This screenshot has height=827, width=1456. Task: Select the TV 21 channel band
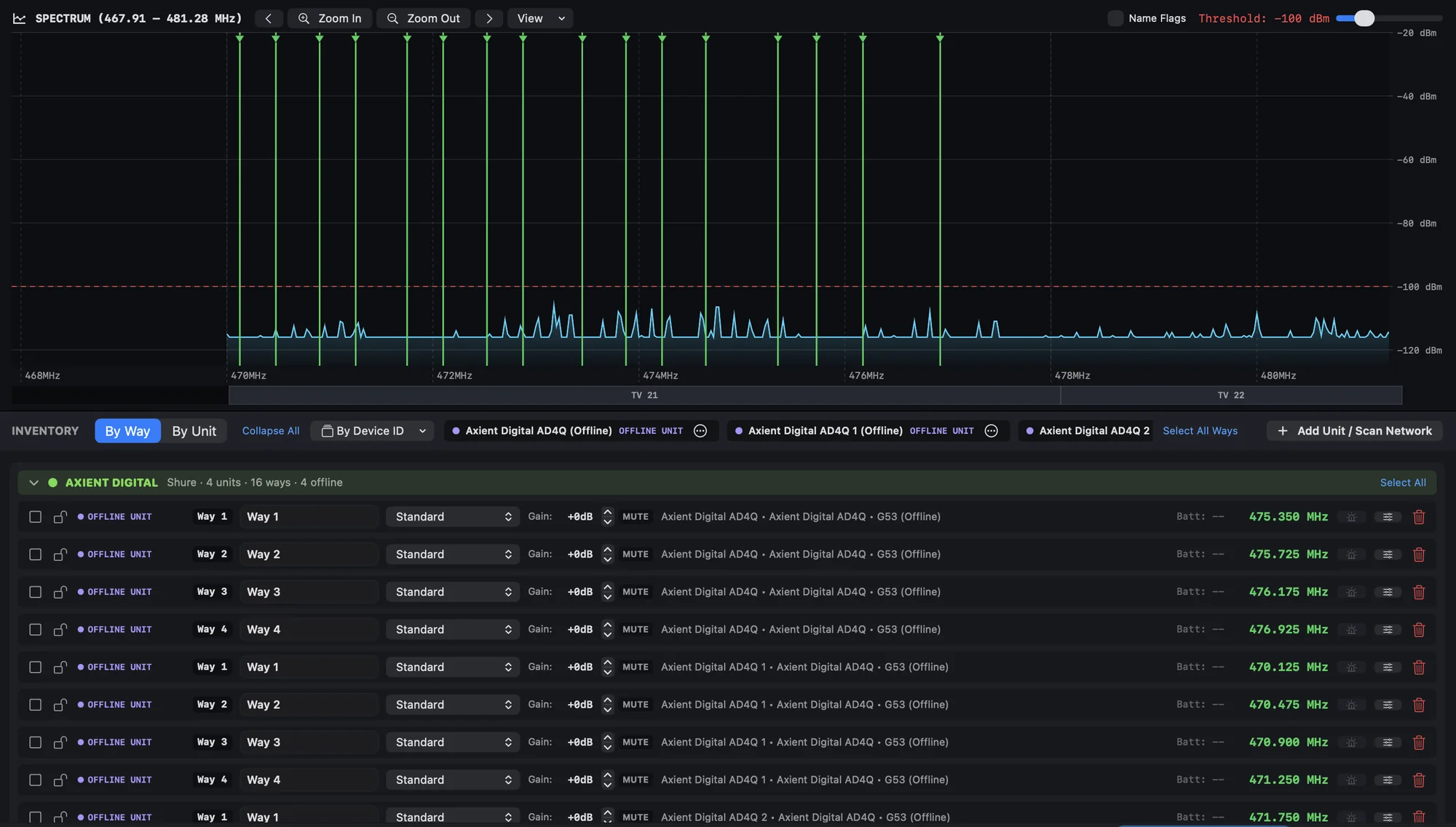(644, 395)
